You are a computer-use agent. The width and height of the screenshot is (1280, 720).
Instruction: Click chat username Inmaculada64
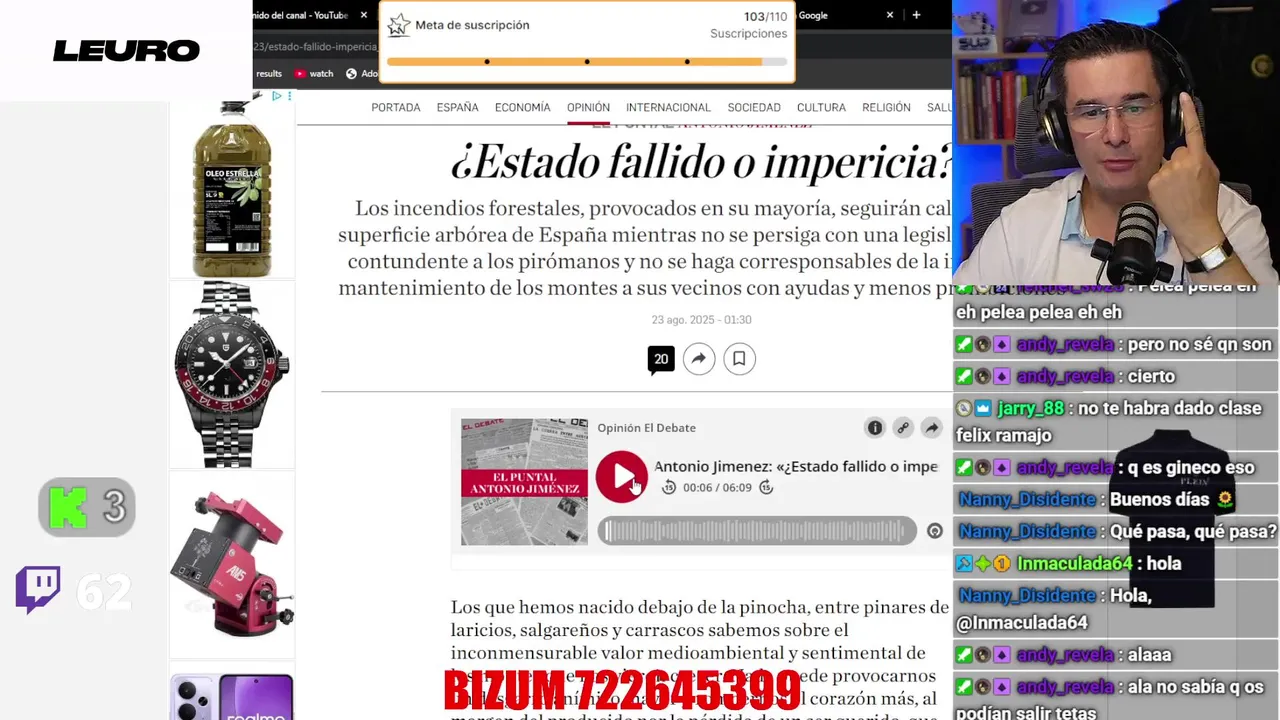(x=1075, y=564)
